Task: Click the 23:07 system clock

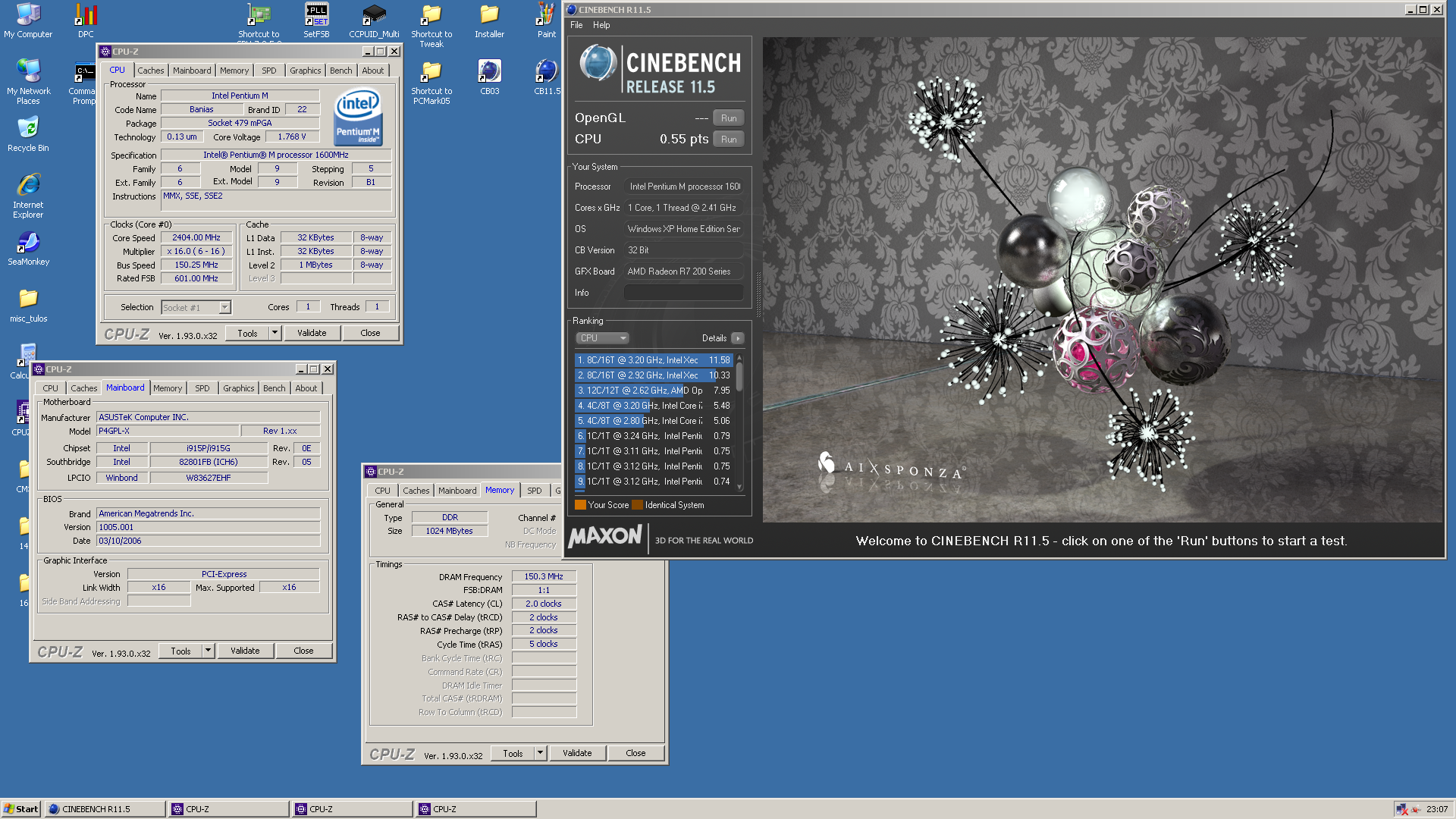Action: tap(1437, 809)
